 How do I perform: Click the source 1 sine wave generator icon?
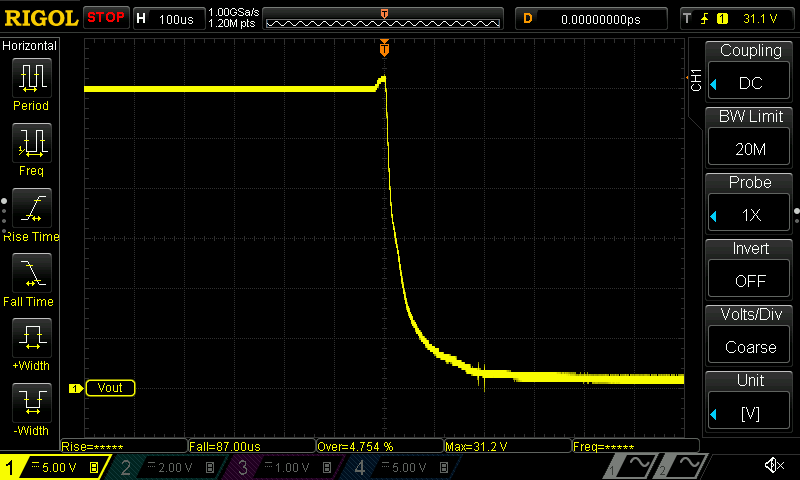pos(633,466)
